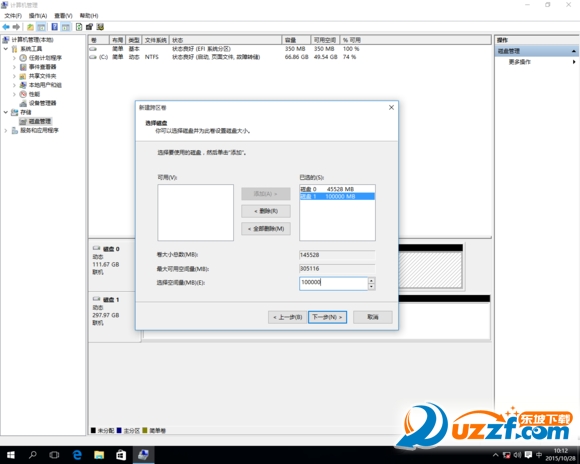Collapse 磁盘管理 section in Actions pane
Image resolution: width=580 pixels, height=464 pixels.
pyautogui.click(x=573, y=51)
